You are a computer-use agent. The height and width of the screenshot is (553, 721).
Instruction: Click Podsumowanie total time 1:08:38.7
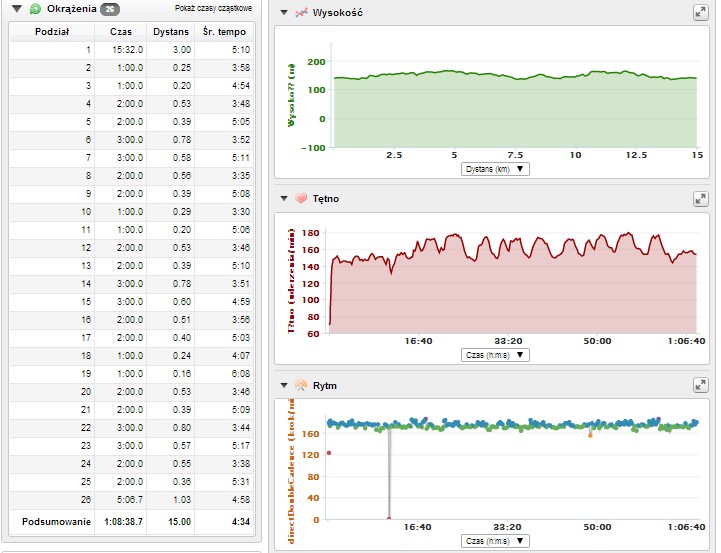[123, 522]
